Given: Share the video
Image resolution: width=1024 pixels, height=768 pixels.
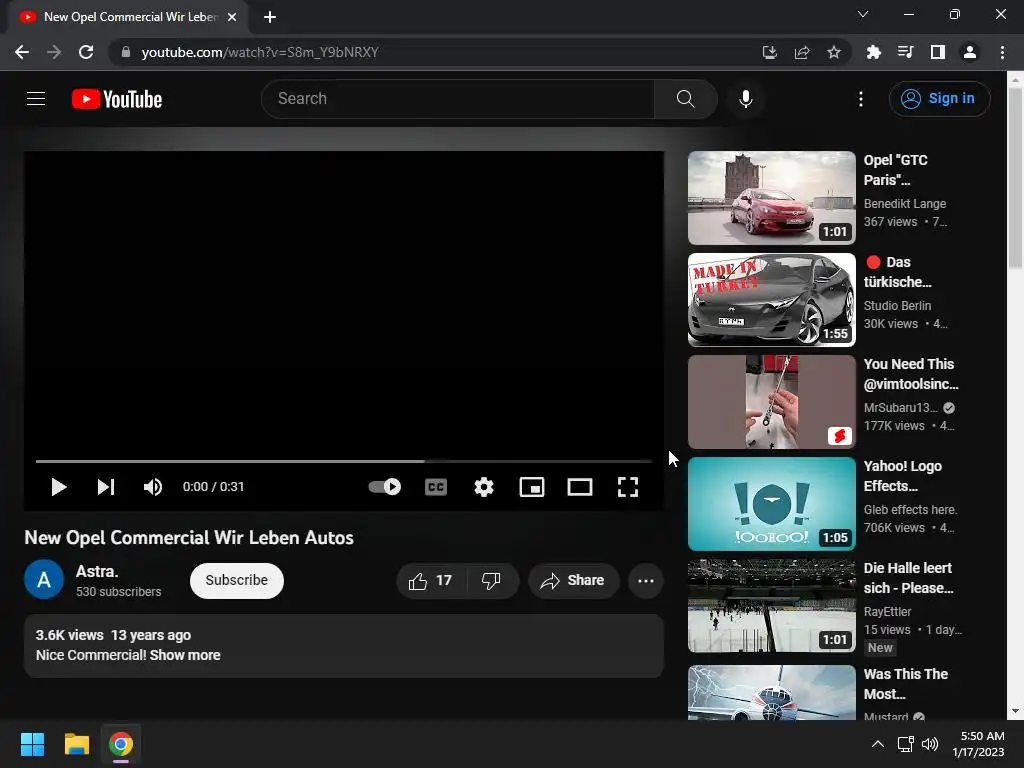Looking at the screenshot, I should coord(573,581).
